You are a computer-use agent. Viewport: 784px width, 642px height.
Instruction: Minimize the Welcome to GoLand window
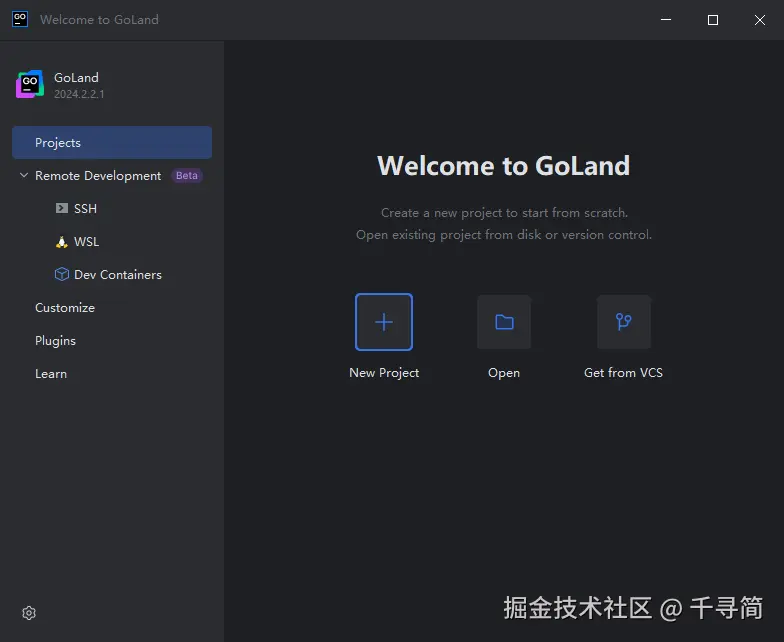point(666,20)
